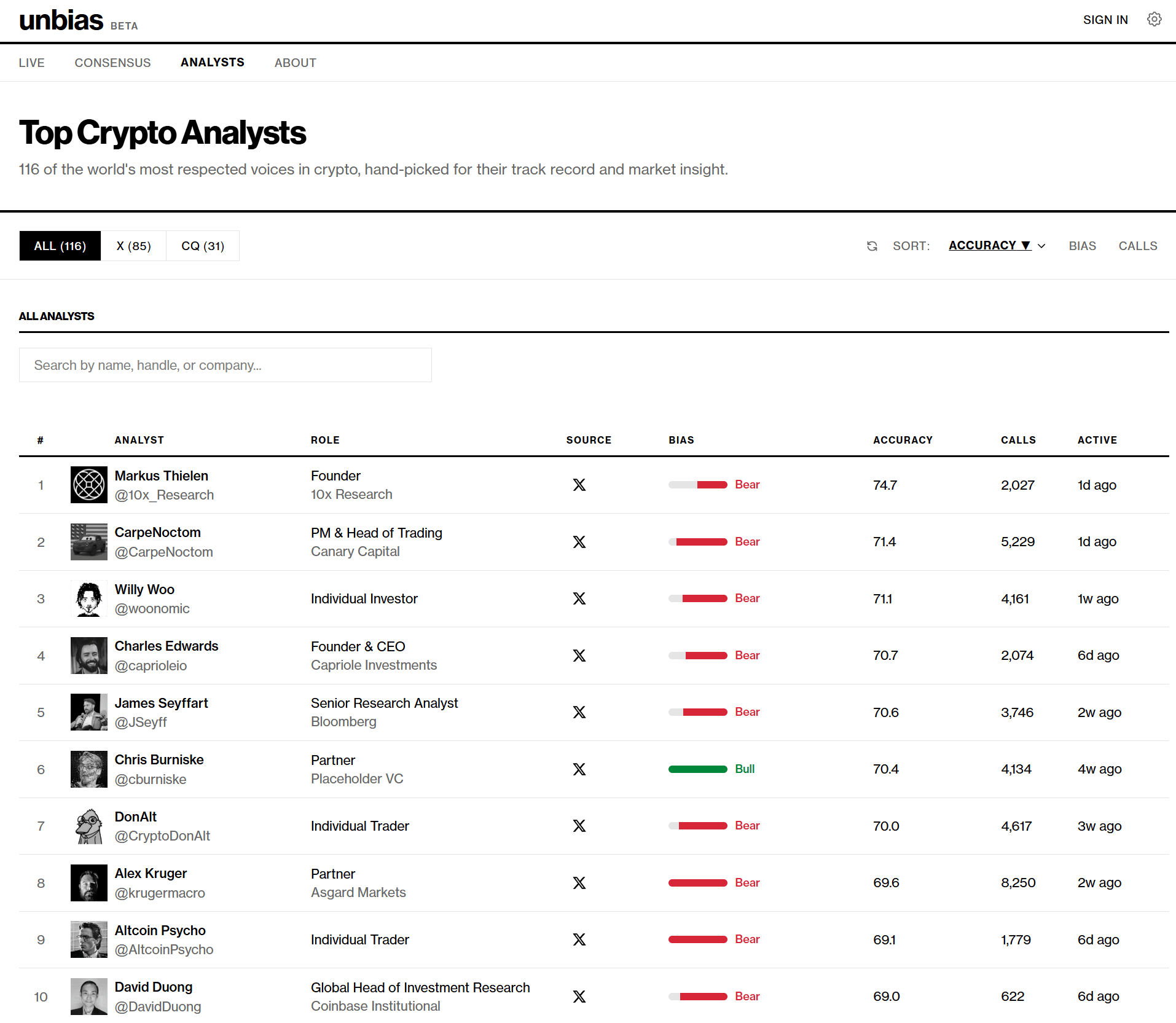This screenshot has height=1023, width=1176.
Task: Go to the unbias home logo
Action: pos(61,20)
